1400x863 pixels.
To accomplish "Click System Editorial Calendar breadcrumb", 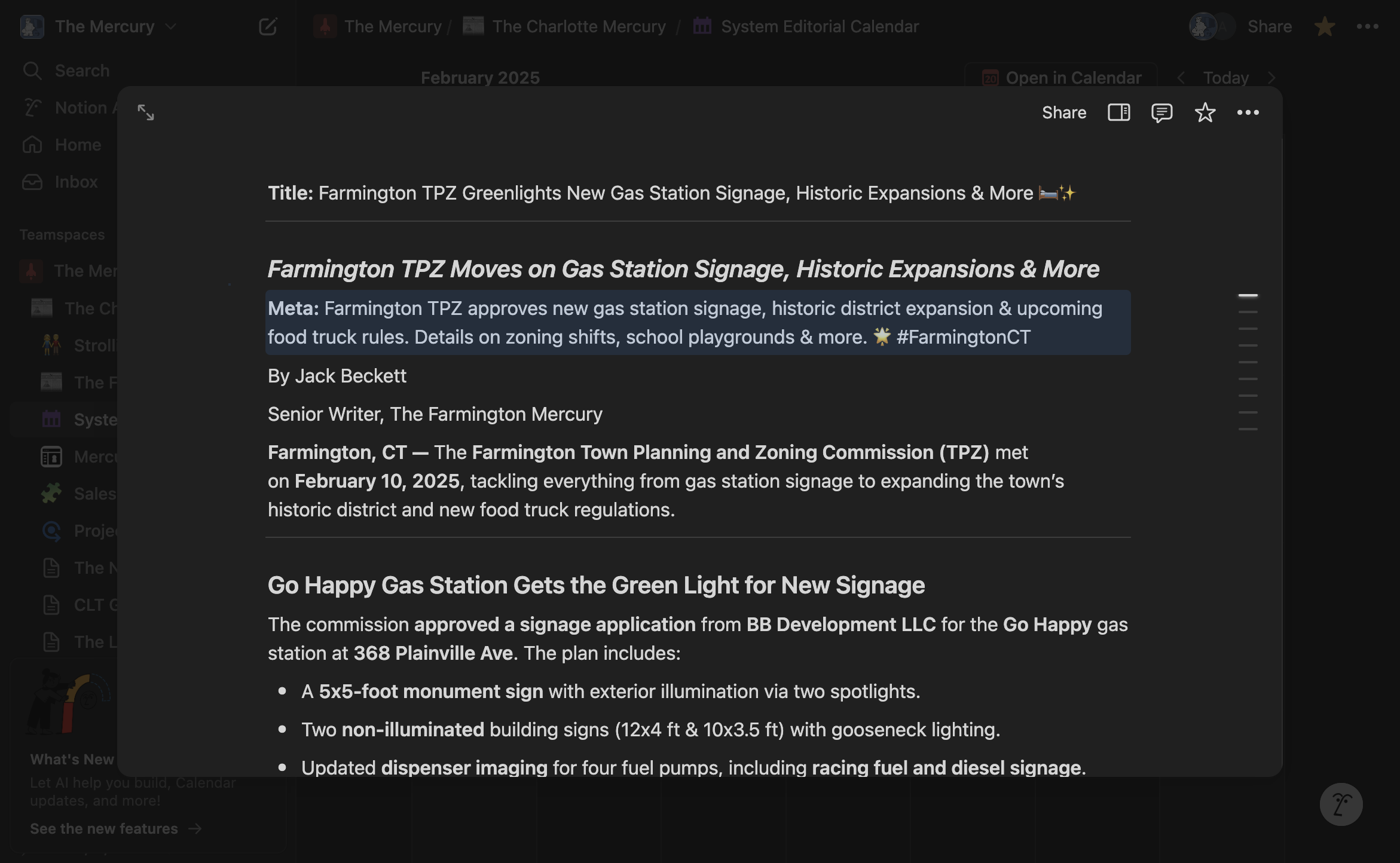I will point(806,26).
